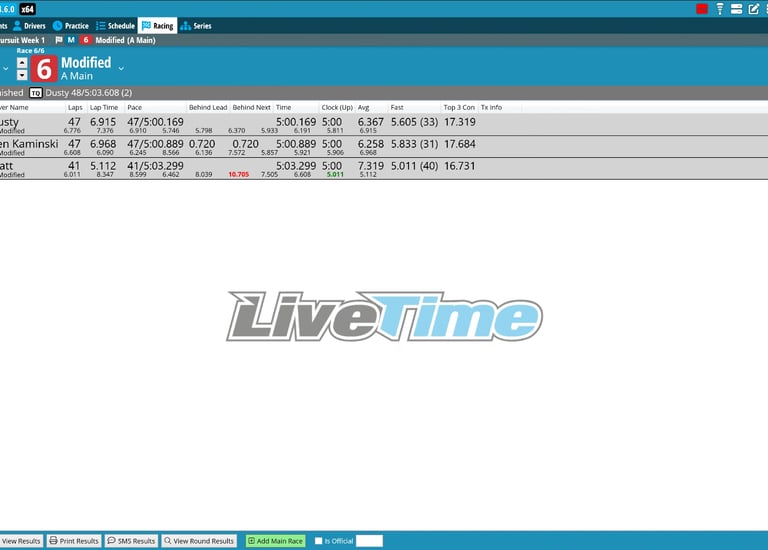Click the server rack icon

(x=736, y=9)
